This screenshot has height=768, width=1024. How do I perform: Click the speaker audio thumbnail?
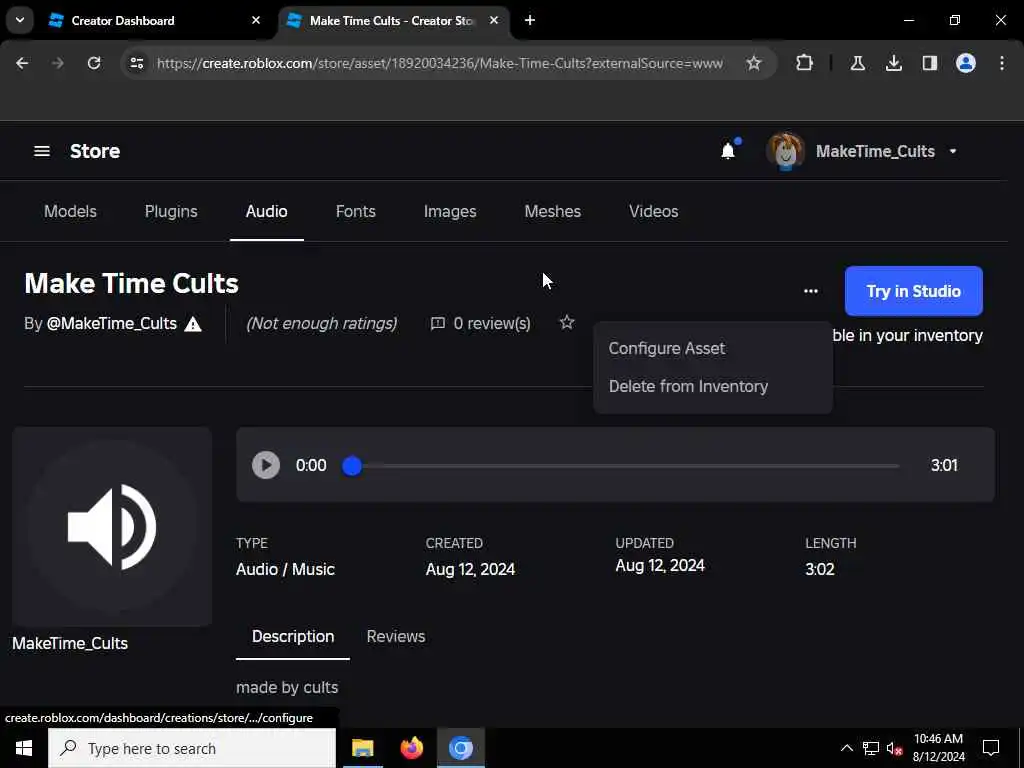112,526
